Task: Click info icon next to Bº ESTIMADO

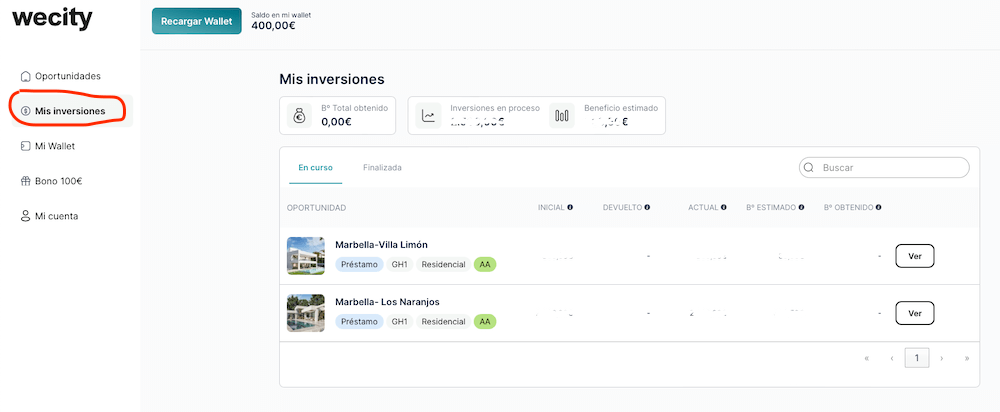Action: click(801, 207)
